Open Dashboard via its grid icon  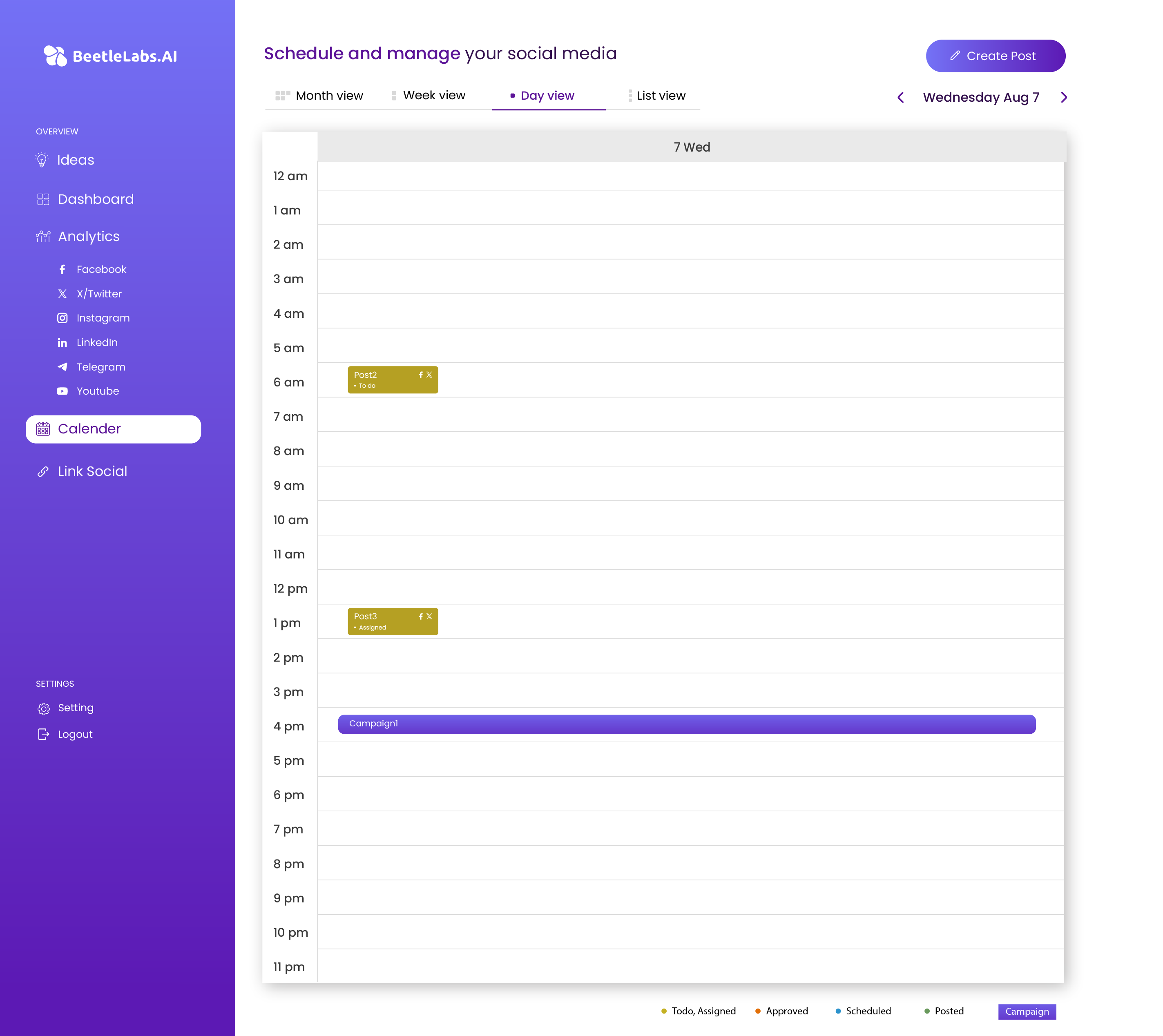(43, 199)
